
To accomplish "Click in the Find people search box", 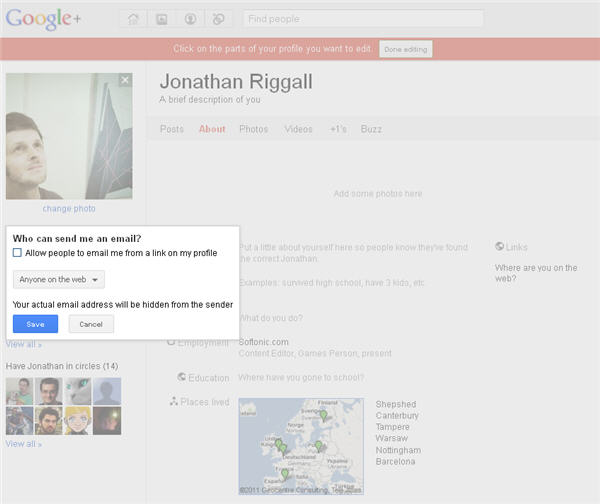I will [x=363, y=18].
